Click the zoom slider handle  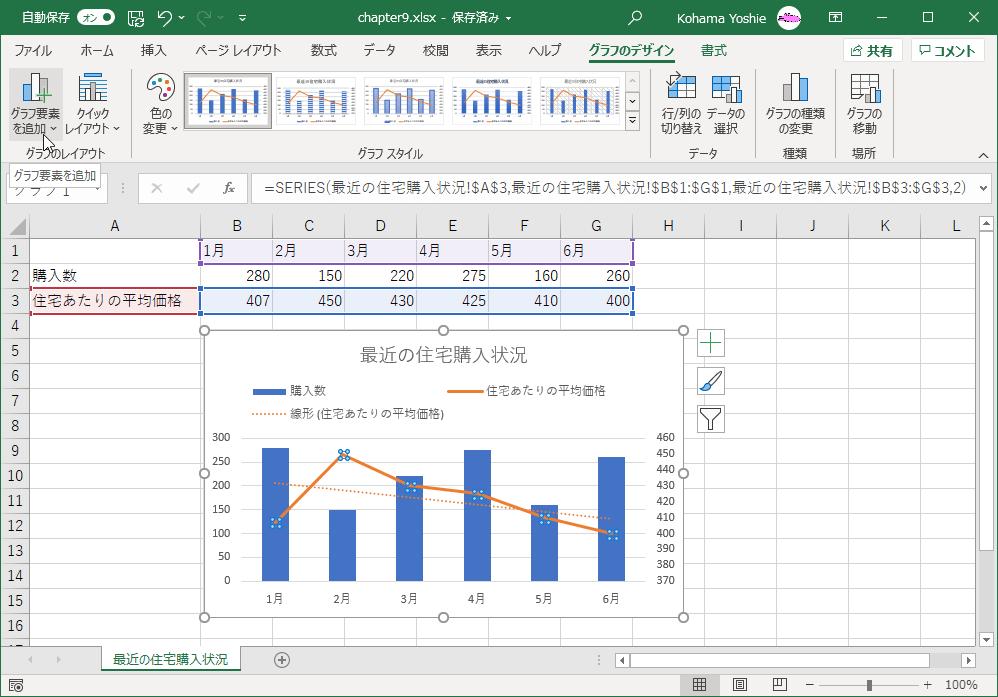[869, 686]
